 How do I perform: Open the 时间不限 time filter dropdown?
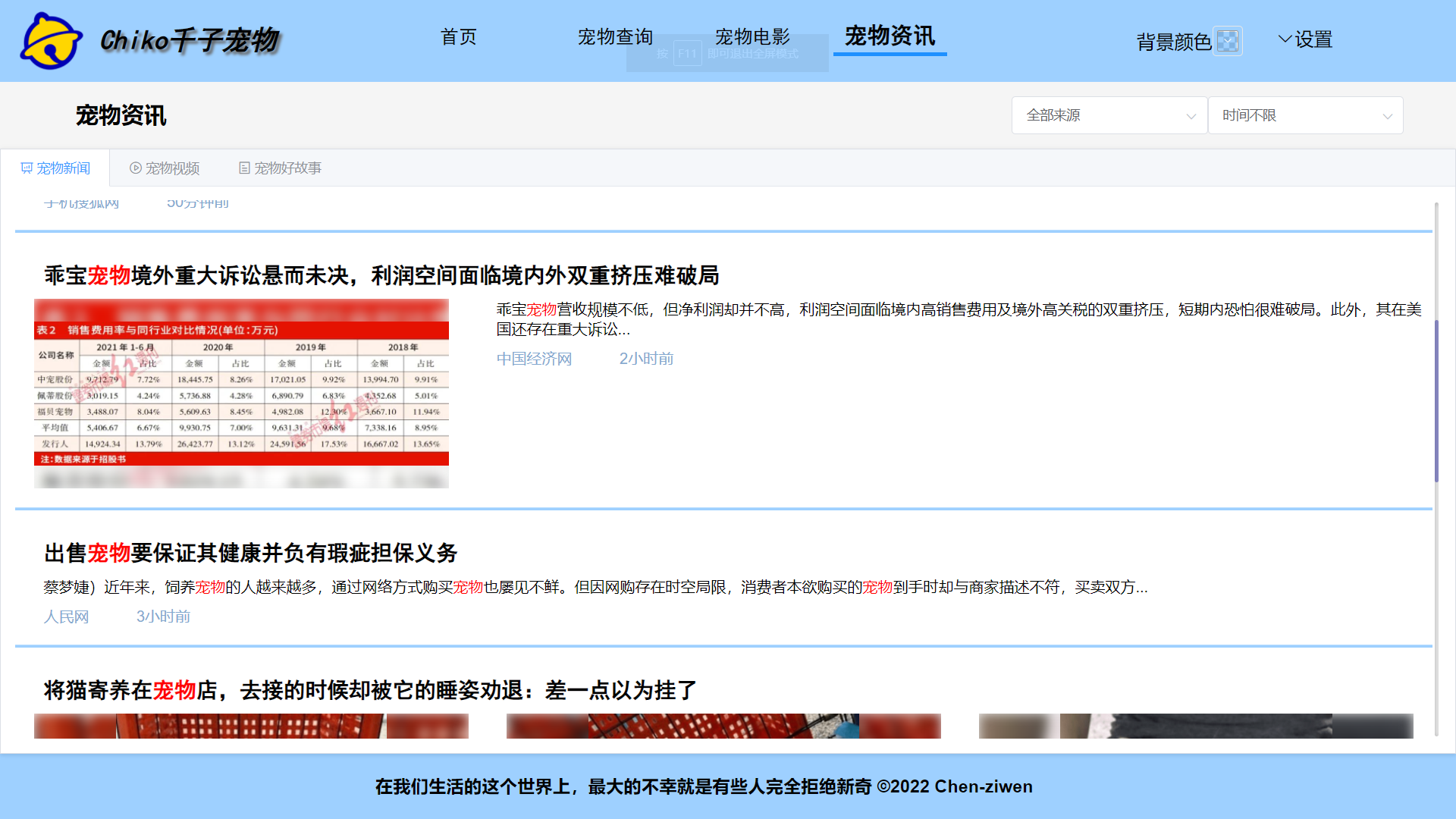point(1305,115)
